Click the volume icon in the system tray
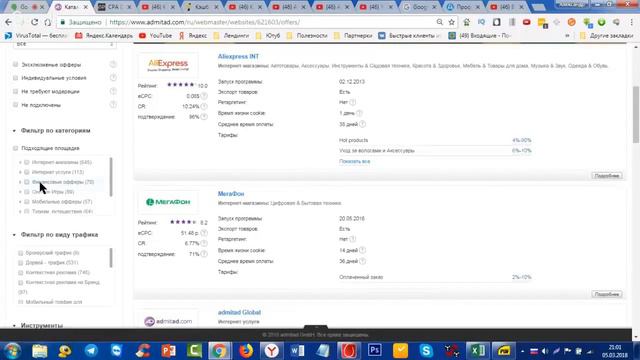Image resolution: width=640 pixels, height=360 pixels. (x=545, y=351)
